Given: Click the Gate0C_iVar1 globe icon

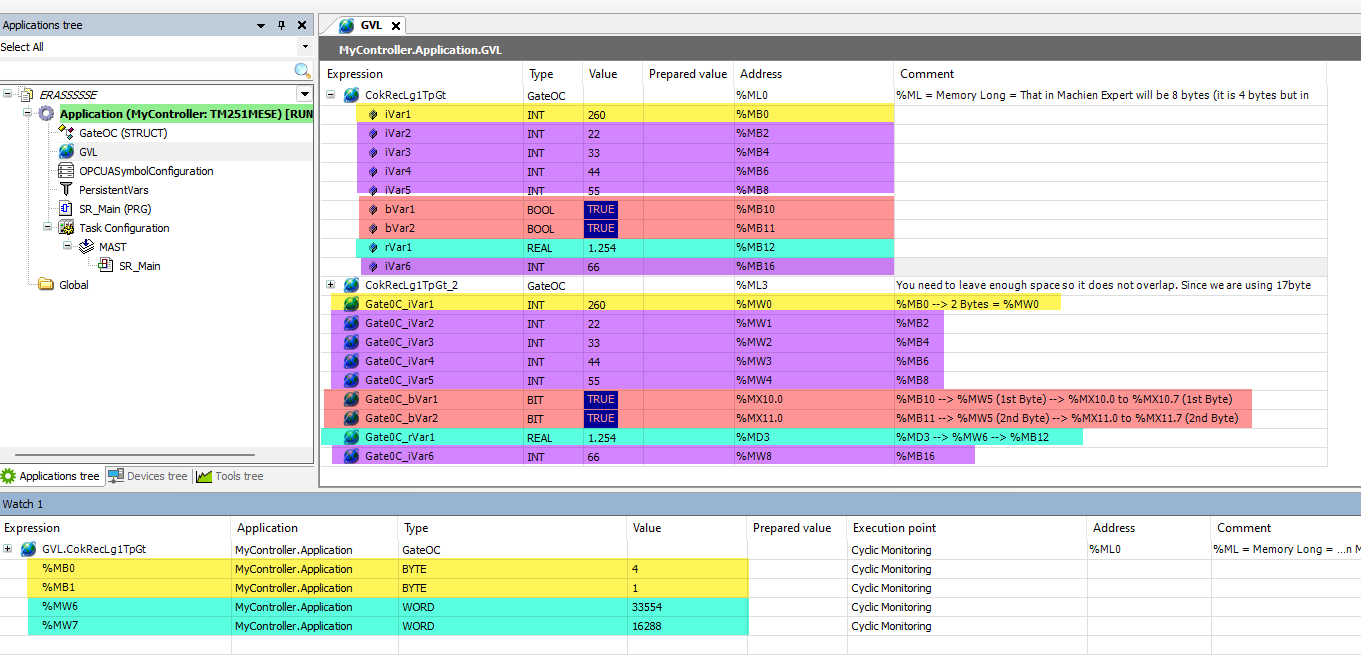Looking at the screenshot, I should pyautogui.click(x=351, y=304).
